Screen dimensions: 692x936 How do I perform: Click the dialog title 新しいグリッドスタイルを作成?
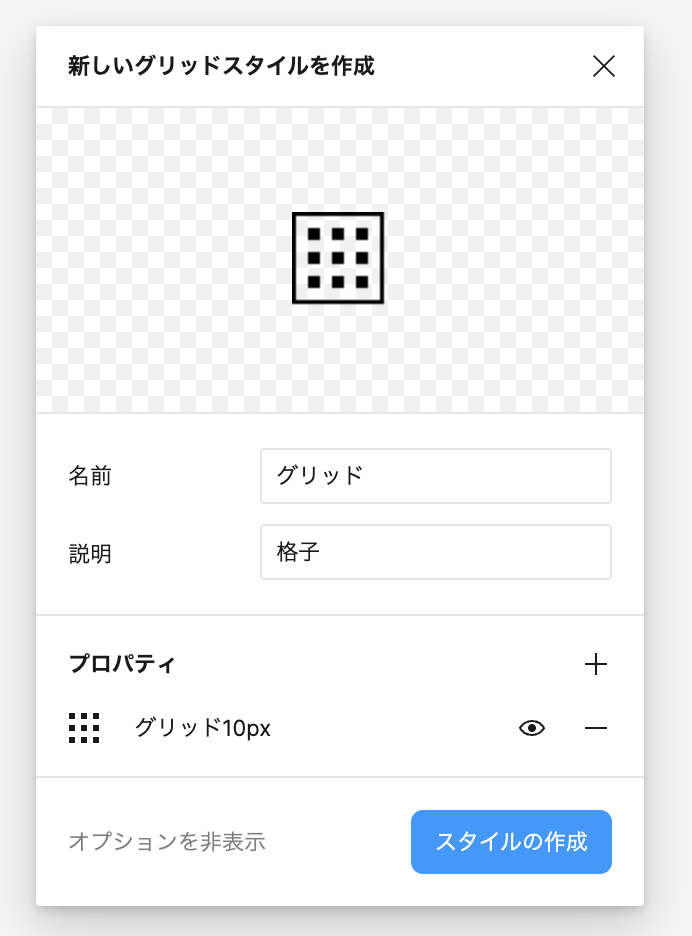(x=221, y=67)
